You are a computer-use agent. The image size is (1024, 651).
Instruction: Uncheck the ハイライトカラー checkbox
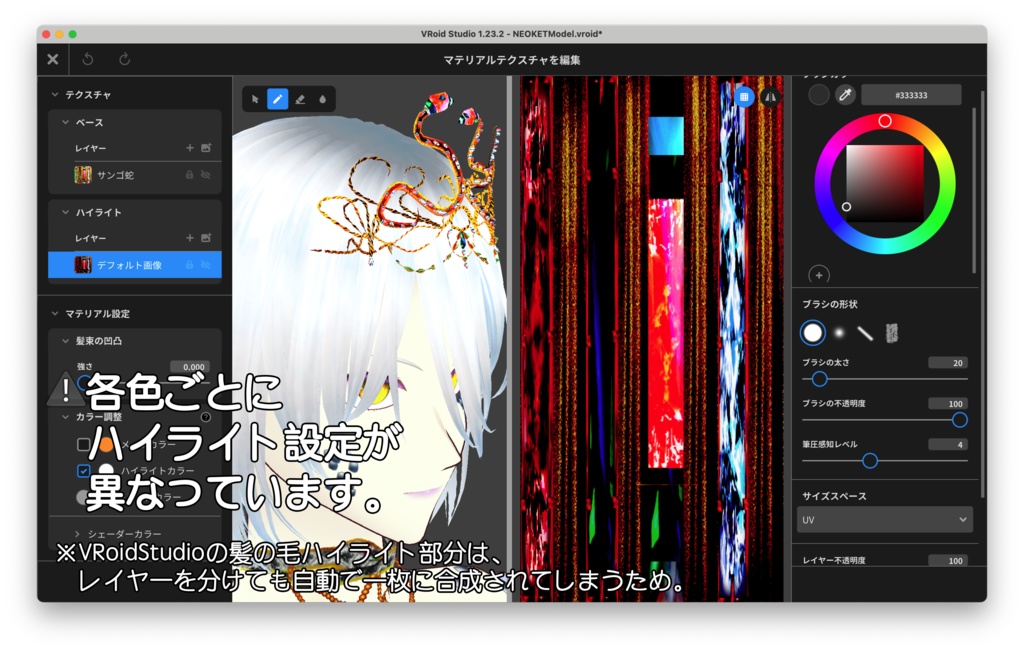click(x=83, y=470)
